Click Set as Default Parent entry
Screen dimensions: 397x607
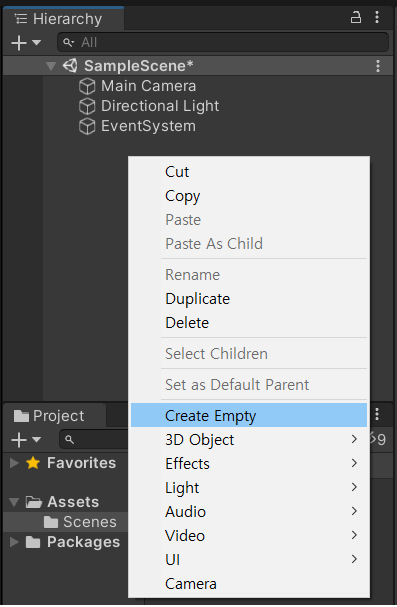(249, 385)
